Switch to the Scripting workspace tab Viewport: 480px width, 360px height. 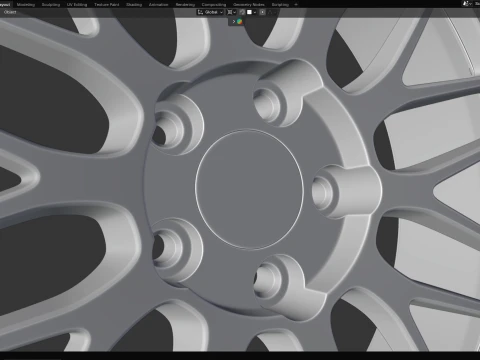280,5
